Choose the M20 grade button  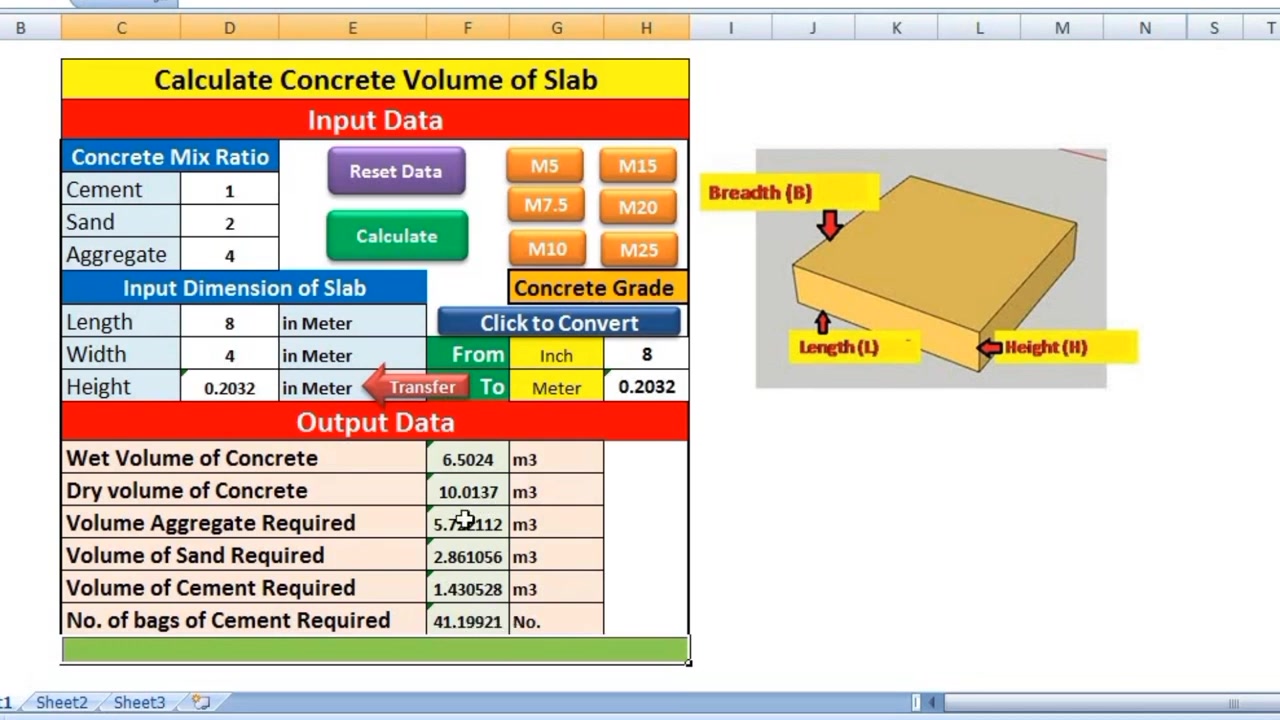[x=638, y=207]
